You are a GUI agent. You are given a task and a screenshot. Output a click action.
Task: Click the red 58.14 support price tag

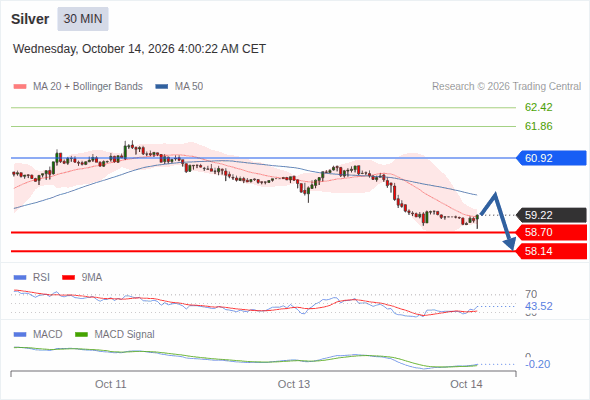(551, 251)
